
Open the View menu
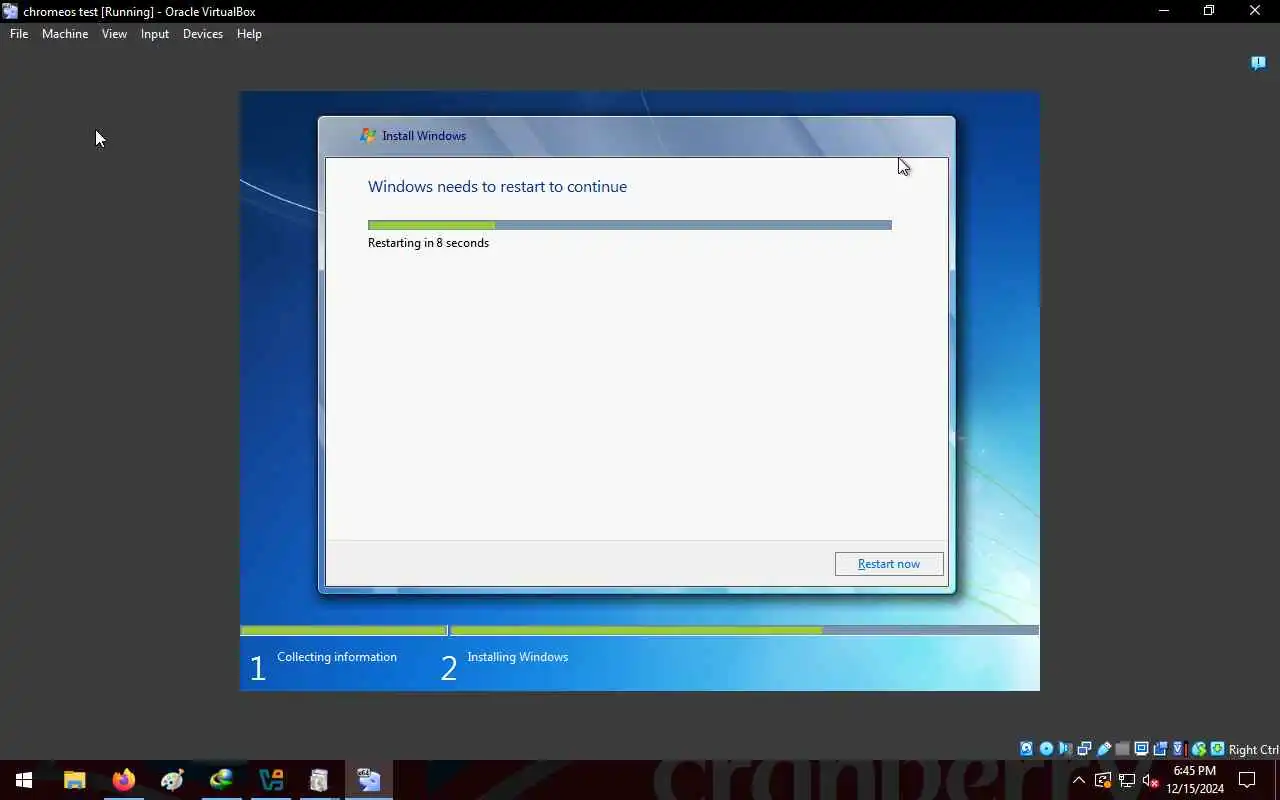pyautogui.click(x=114, y=34)
